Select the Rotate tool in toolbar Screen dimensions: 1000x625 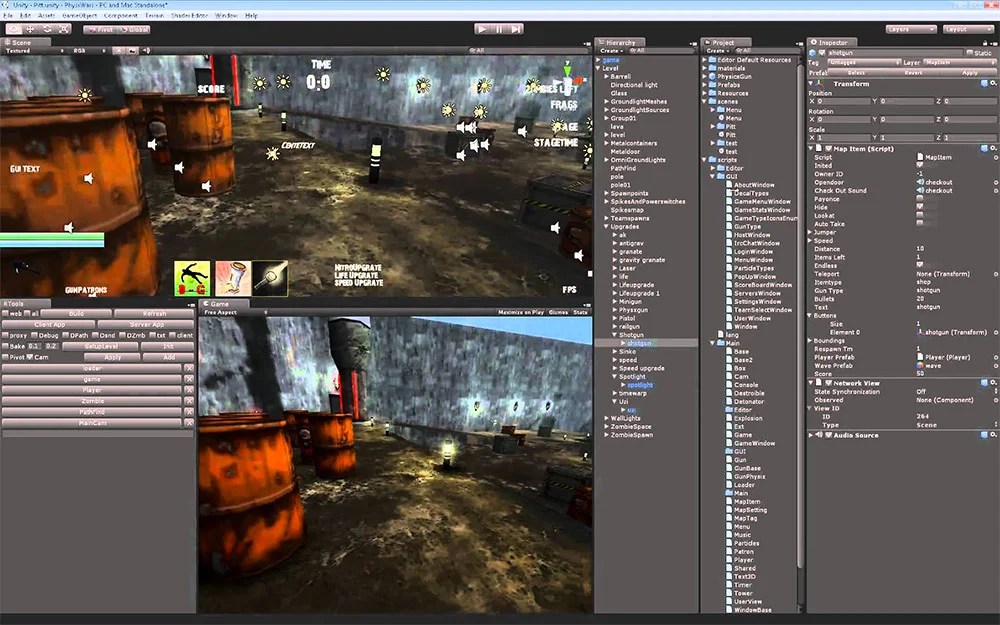click(x=48, y=29)
